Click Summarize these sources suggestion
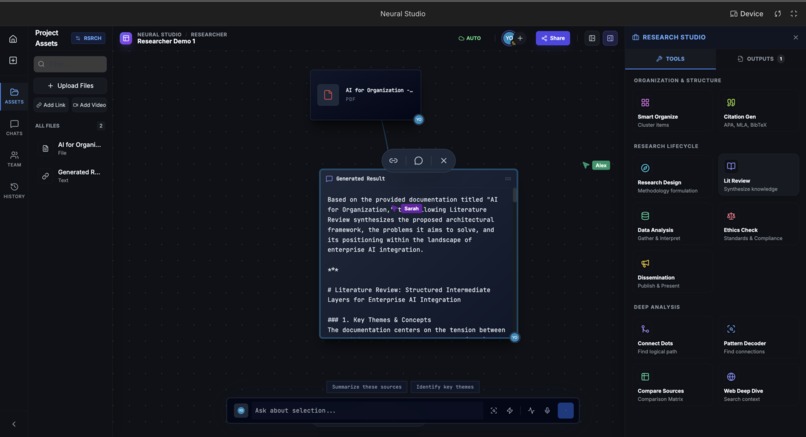Image resolution: width=806 pixels, height=437 pixels. (x=367, y=387)
